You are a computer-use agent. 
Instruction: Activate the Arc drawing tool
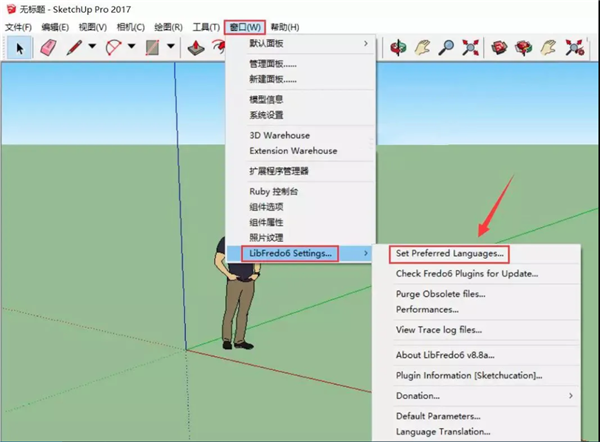click(114, 47)
